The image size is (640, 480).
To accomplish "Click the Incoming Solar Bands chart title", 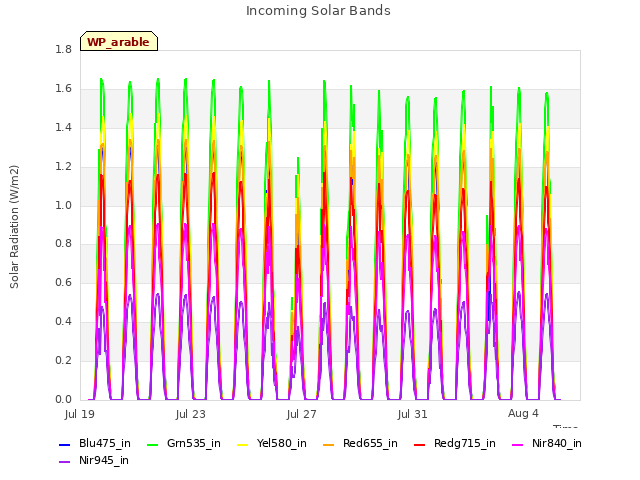I will point(318,11).
